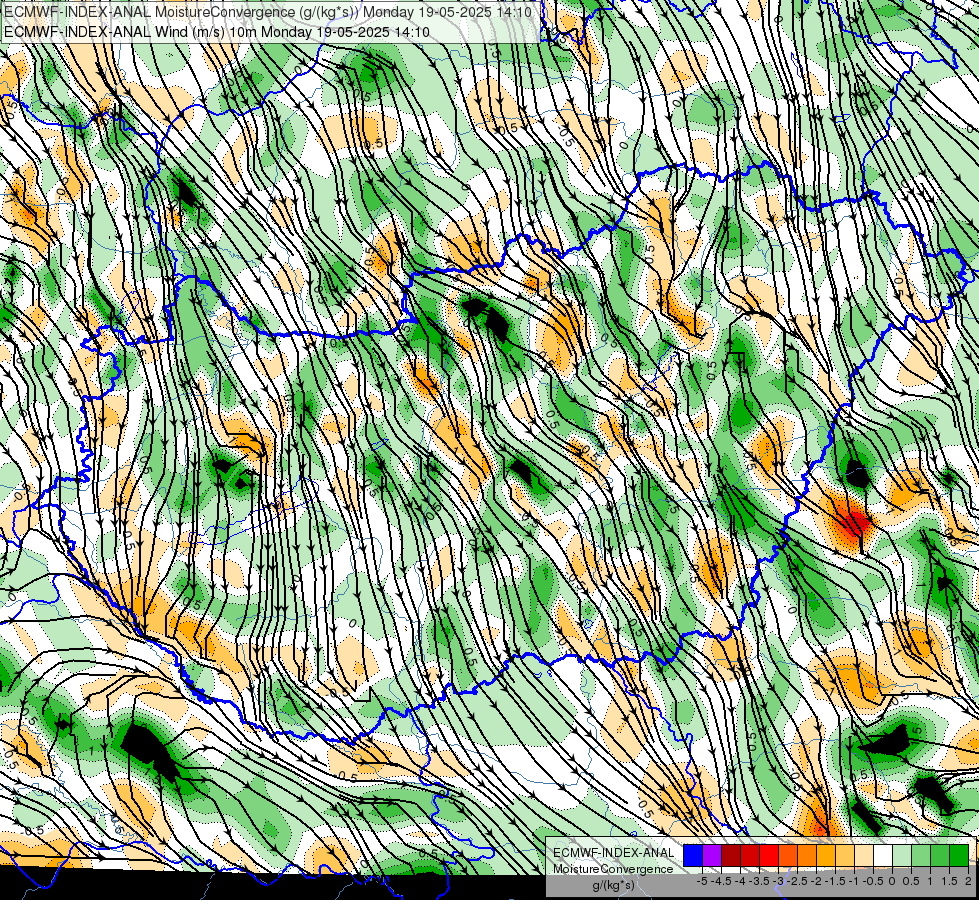The height and width of the screenshot is (900, 979).
Task: Select the white legend swatch near zero
Action: (883, 855)
